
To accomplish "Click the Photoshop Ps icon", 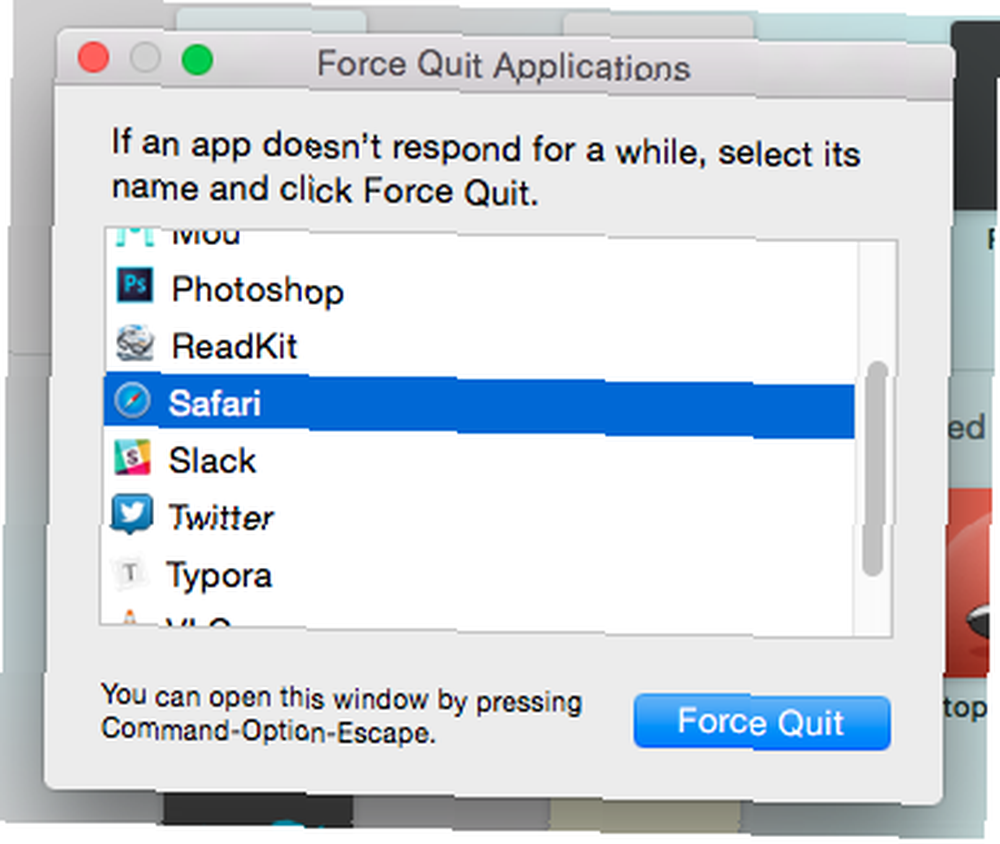I will pyautogui.click(x=135, y=285).
